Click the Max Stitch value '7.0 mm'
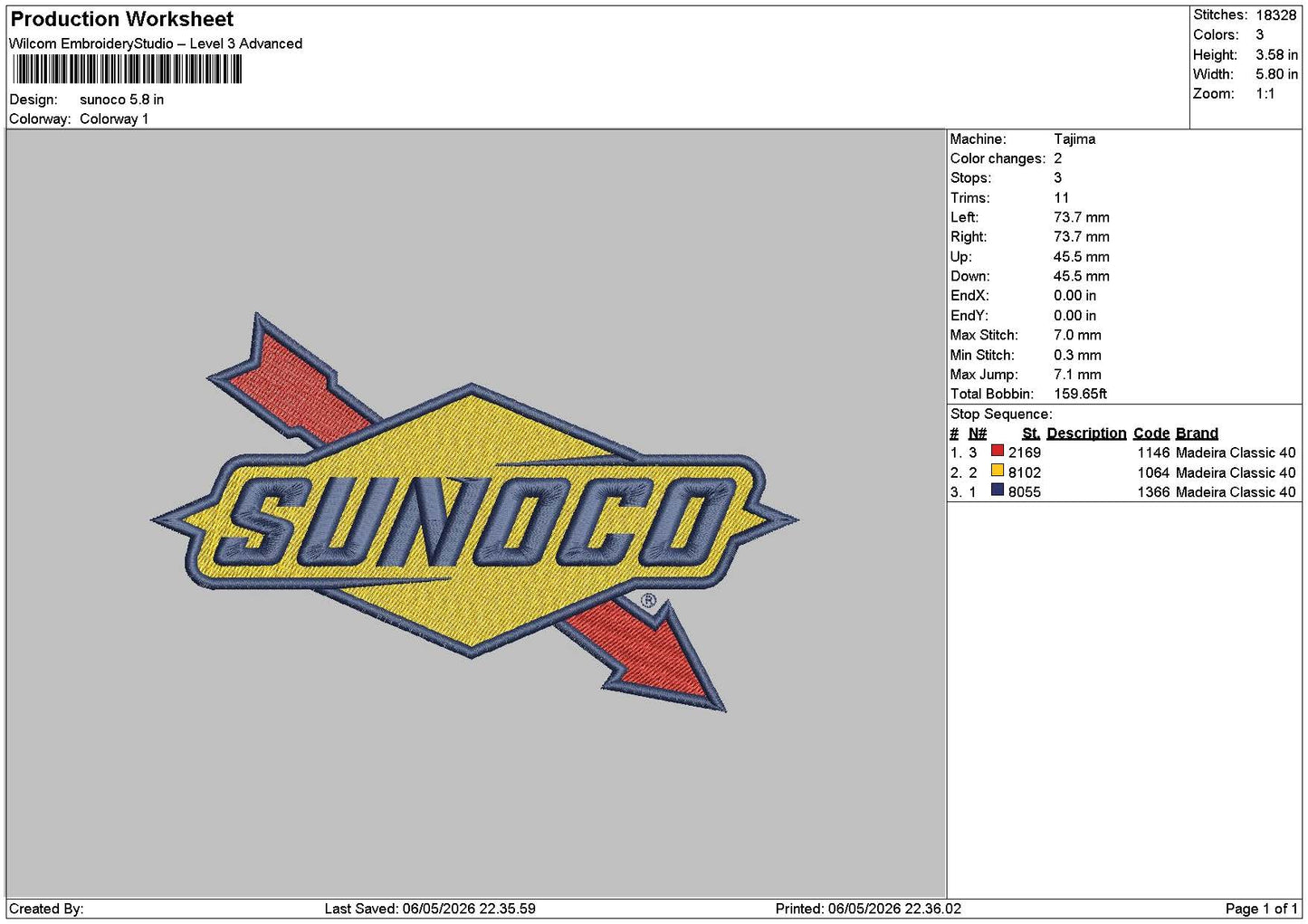This screenshot has height=924, width=1308. coord(1077,335)
